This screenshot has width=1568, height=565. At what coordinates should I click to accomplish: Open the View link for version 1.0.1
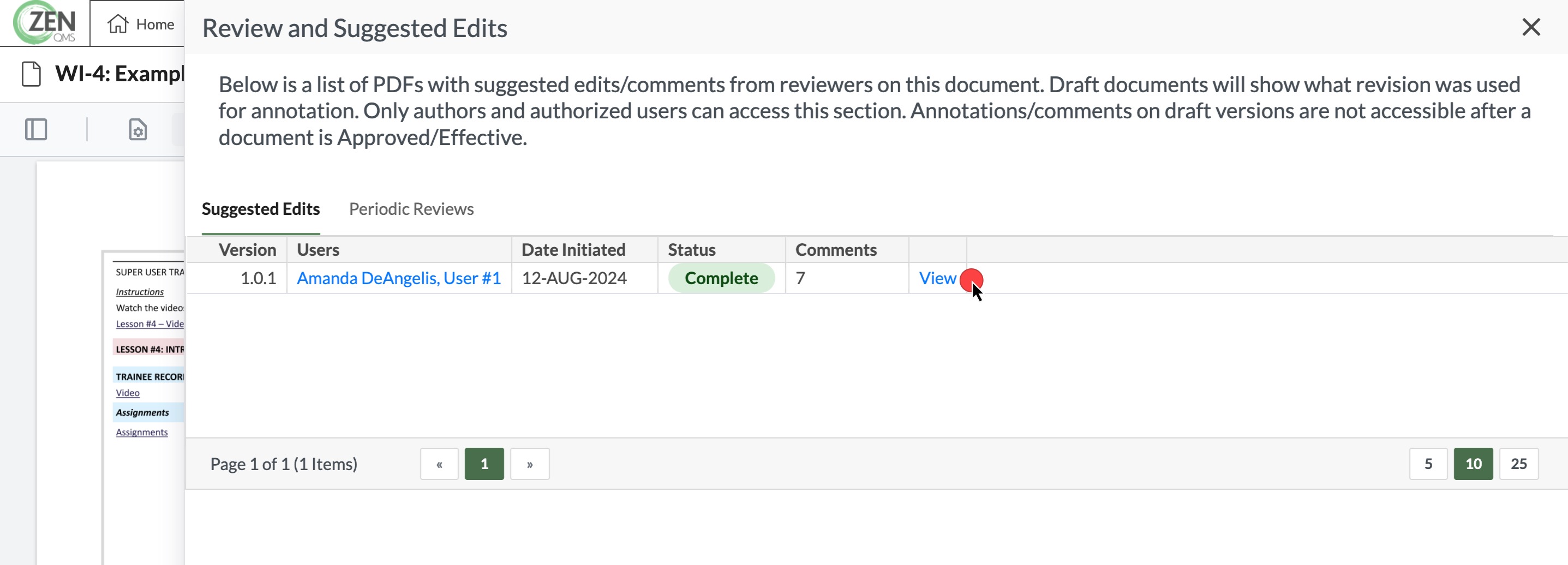(x=937, y=278)
